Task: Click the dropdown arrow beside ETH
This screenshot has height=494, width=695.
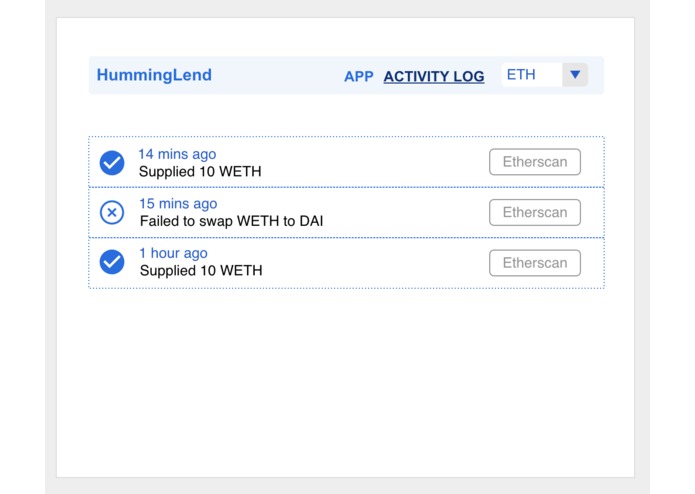Action: click(x=575, y=74)
